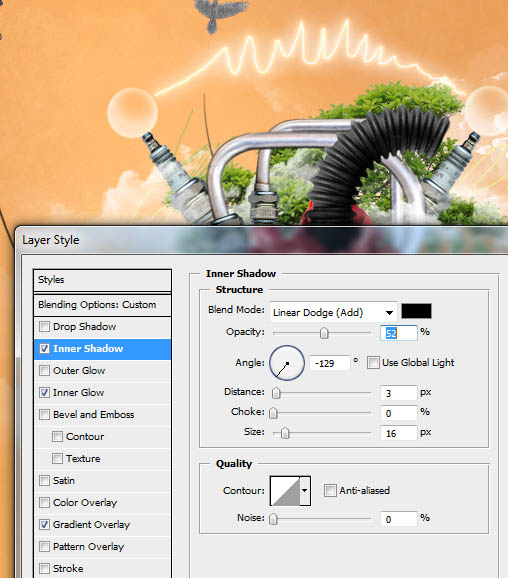Click the Opacity slider handle
This screenshot has height=578, width=508.
(324, 333)
